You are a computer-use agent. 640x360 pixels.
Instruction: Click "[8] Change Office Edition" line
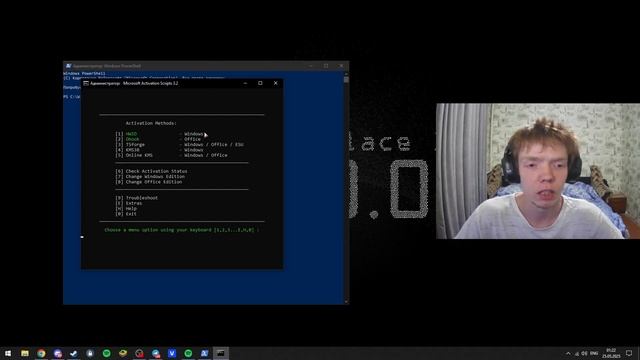click(149, 182)
